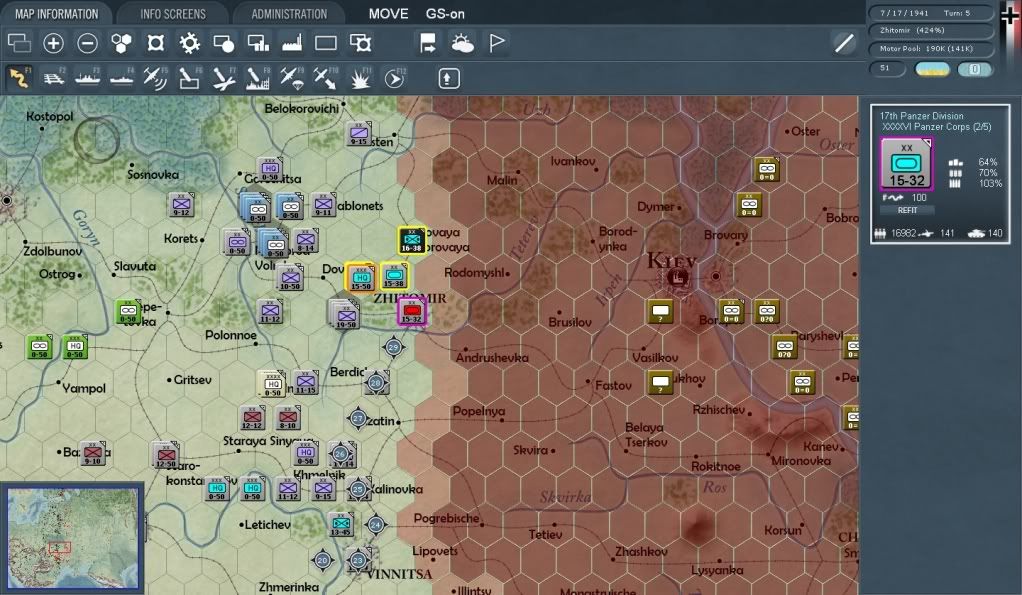Click the air base marker numbered 27
Screen dimensions: 1022x595
click(357, 418)
